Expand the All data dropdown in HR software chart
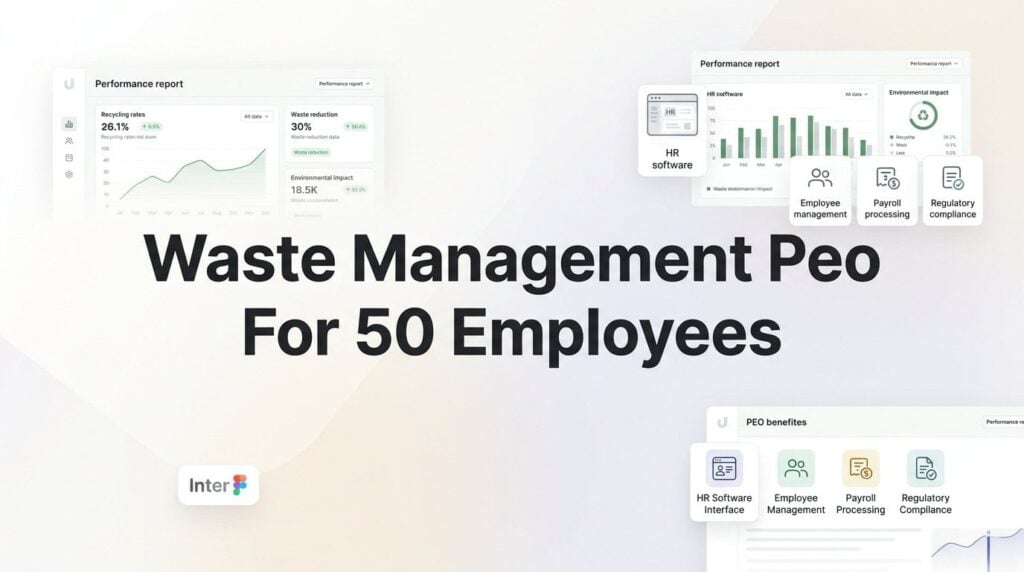Screen dimensions: 1024x572 coord(856,94)
